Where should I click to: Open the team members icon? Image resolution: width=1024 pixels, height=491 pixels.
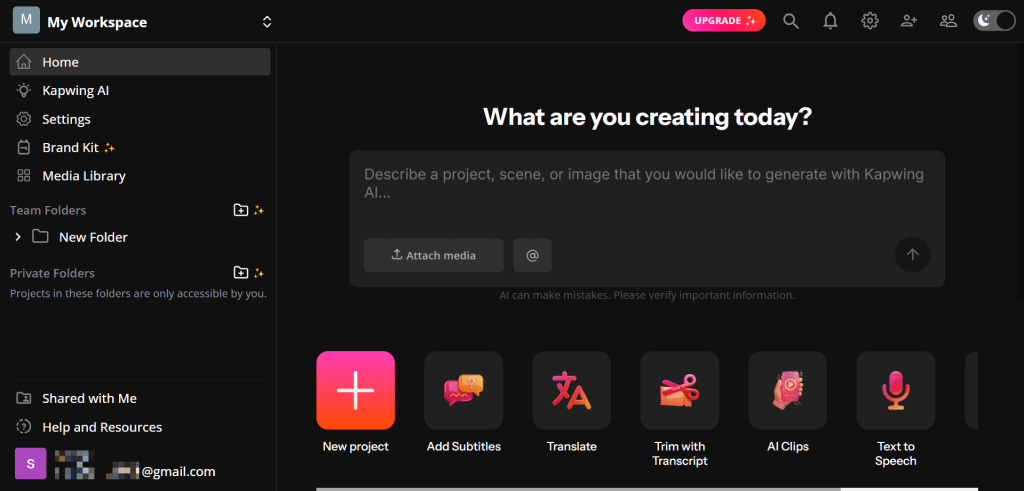[x=948, y=22]
